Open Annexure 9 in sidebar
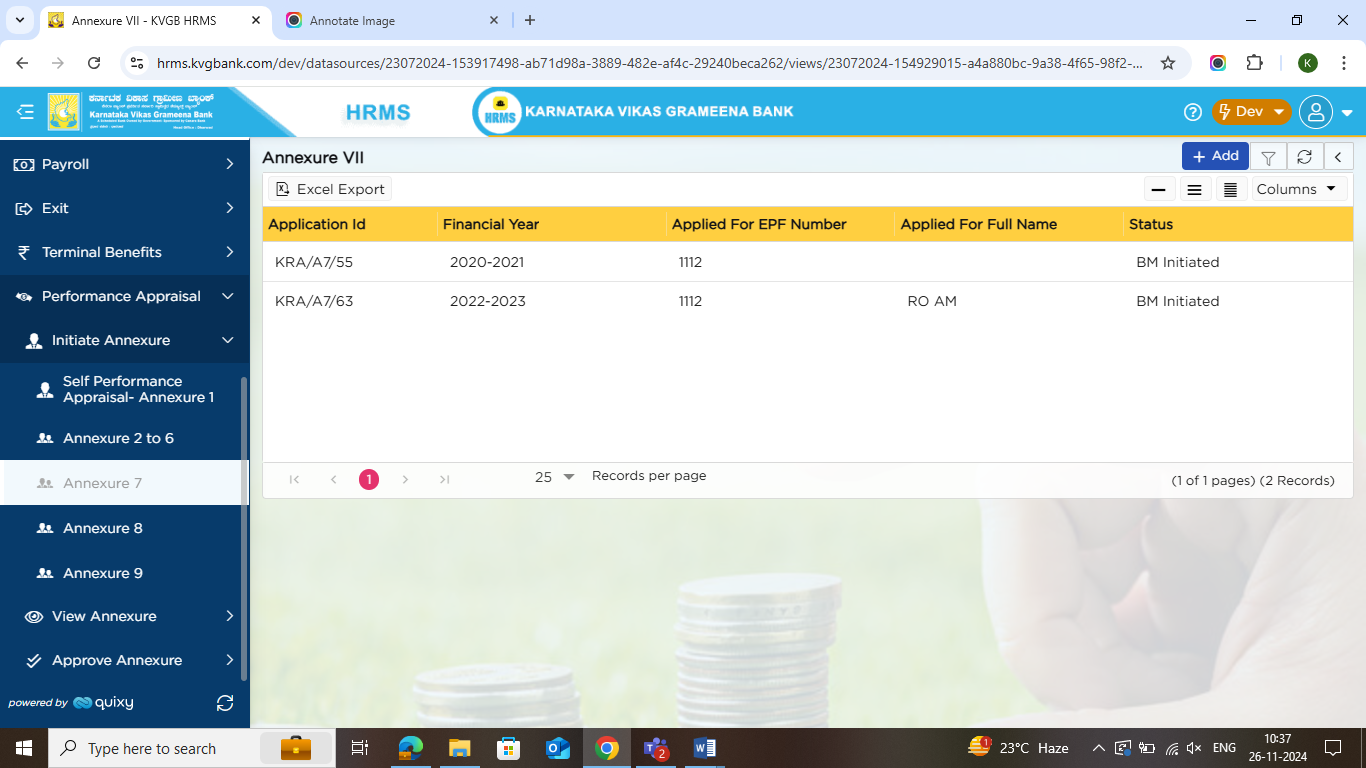This screenshot has width=1366, height=768. (120, 573)
